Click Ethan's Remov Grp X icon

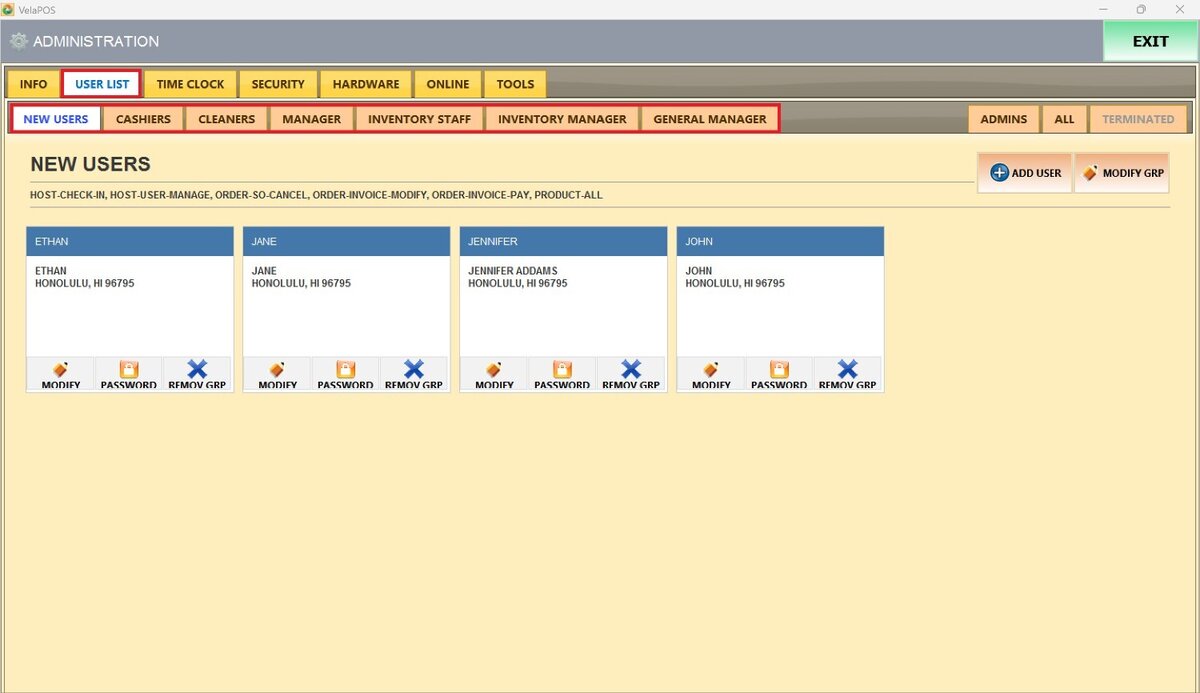click(x=197, y=369)
